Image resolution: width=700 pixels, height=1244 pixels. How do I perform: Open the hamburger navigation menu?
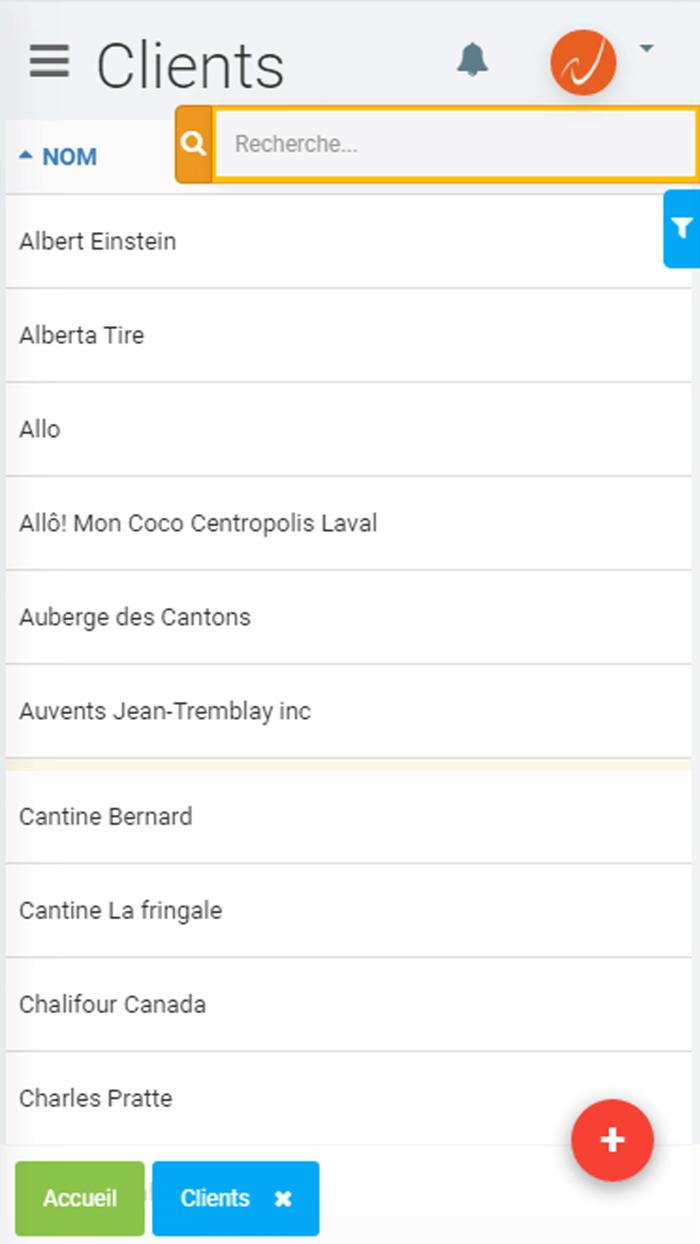pos(48,62)
